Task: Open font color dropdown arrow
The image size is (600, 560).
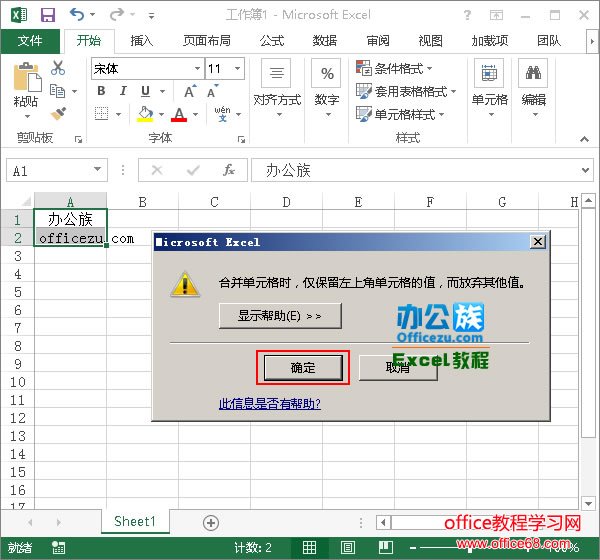Action: [196, 114]
